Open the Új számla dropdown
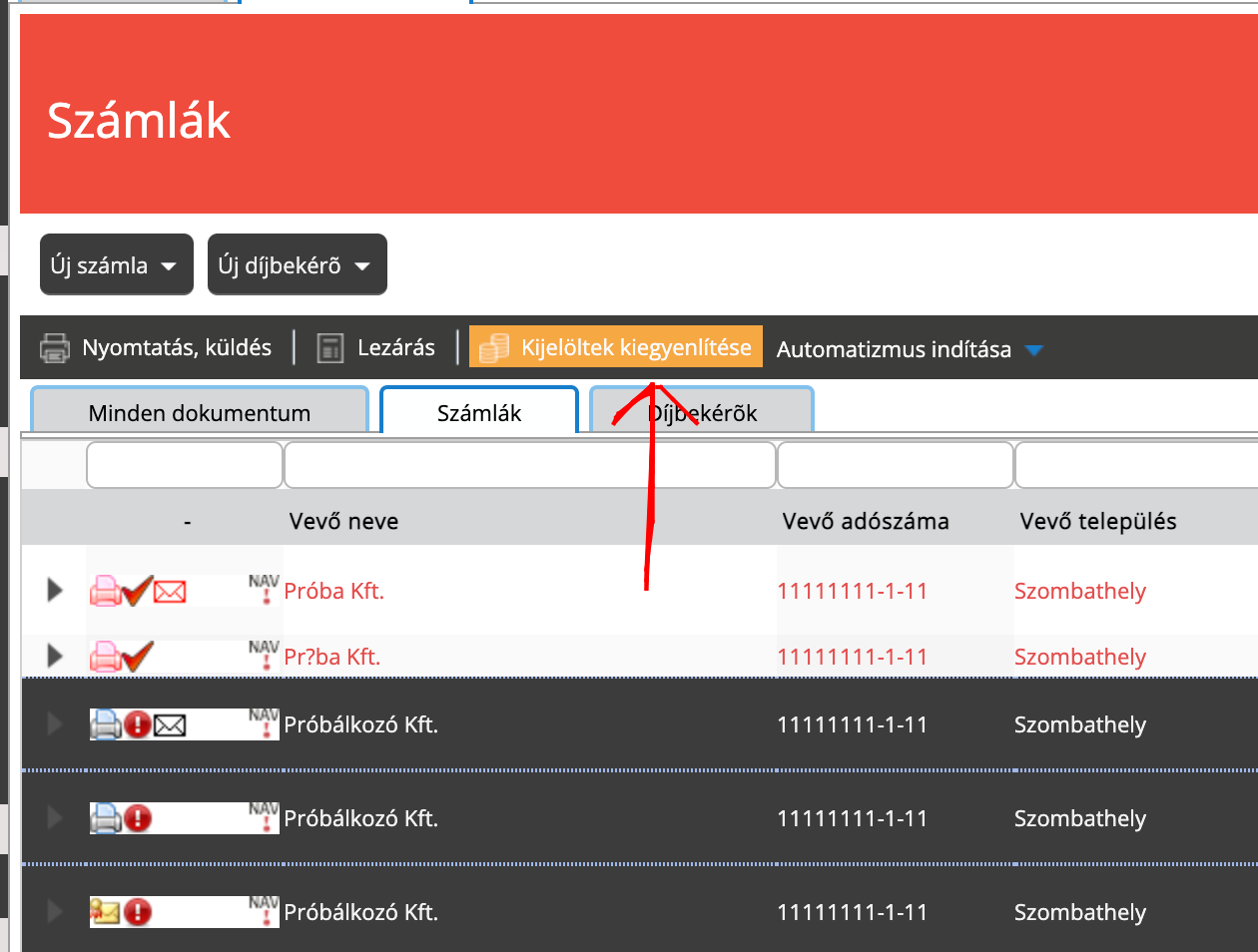This screenshot has height=952, width=1258. [116, 265]
